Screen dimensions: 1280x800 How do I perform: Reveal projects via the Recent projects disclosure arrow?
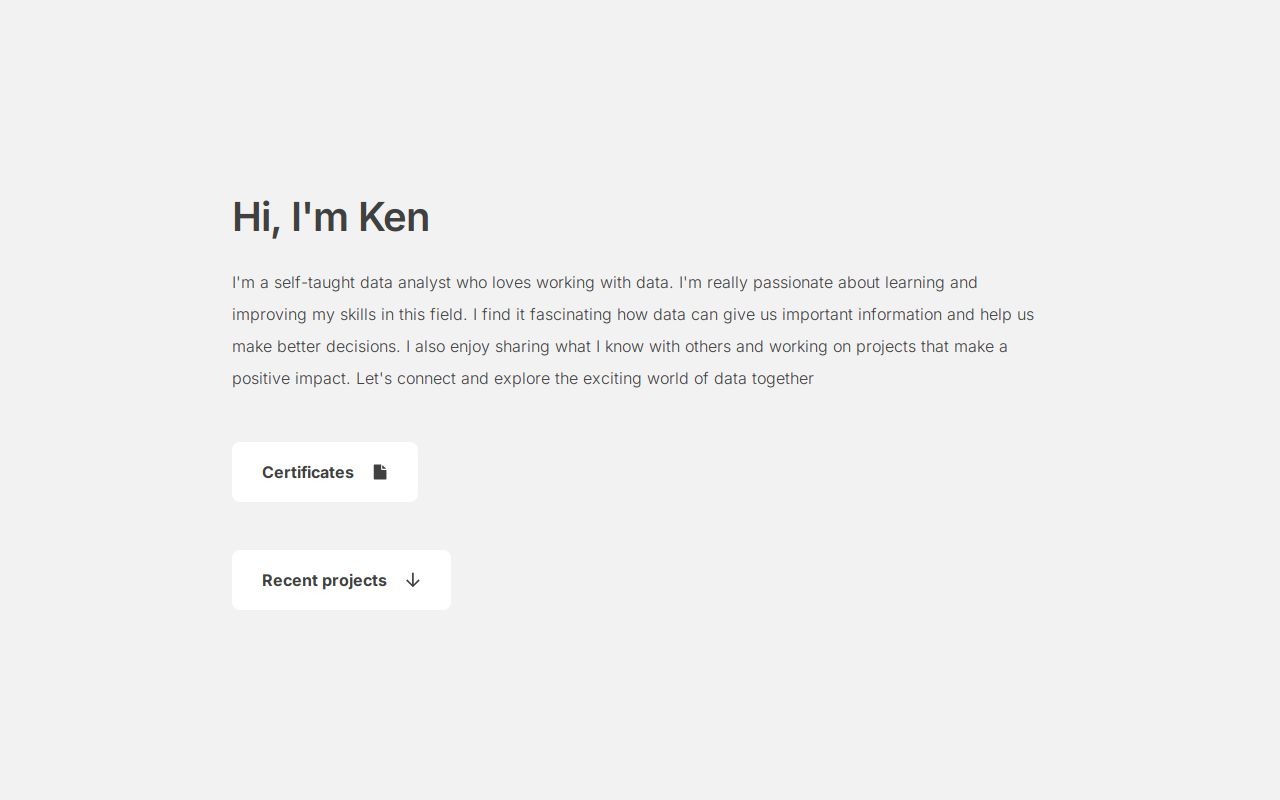click(412, 580)
